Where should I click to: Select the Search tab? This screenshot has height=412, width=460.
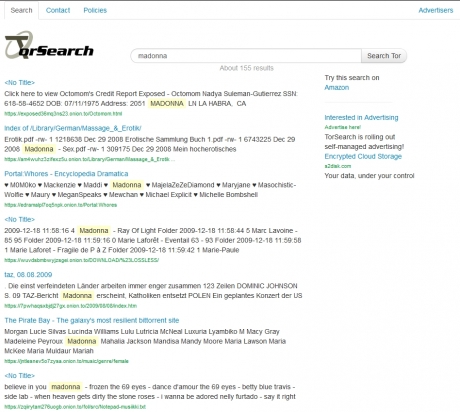(21, 10)
